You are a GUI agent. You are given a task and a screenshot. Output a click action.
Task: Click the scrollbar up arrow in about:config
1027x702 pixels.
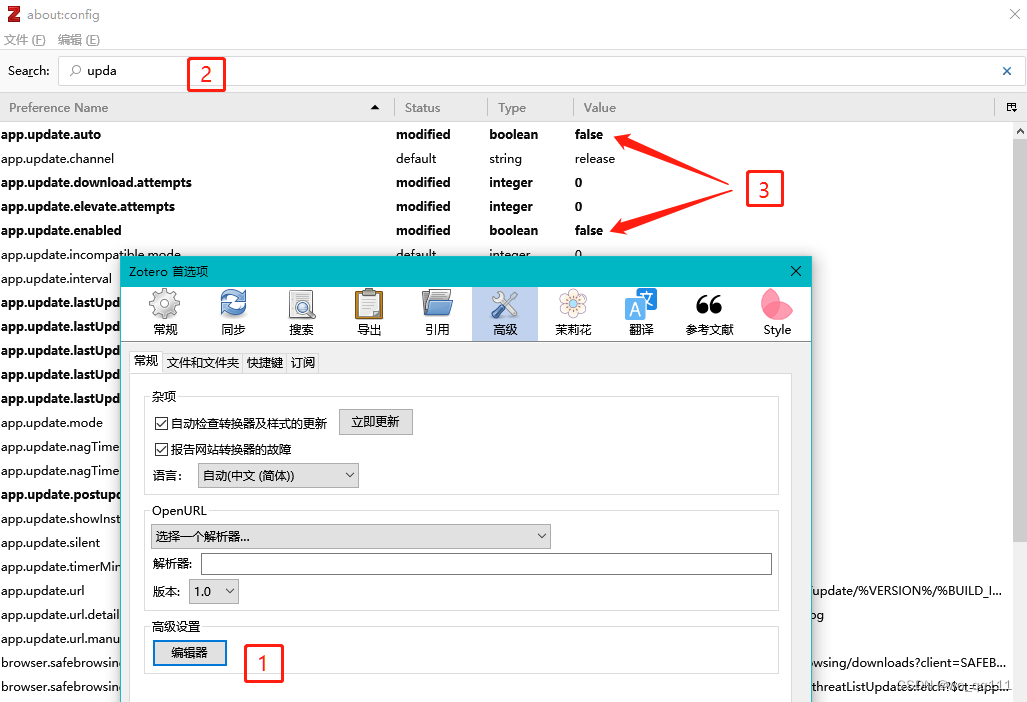[1020, 131]
